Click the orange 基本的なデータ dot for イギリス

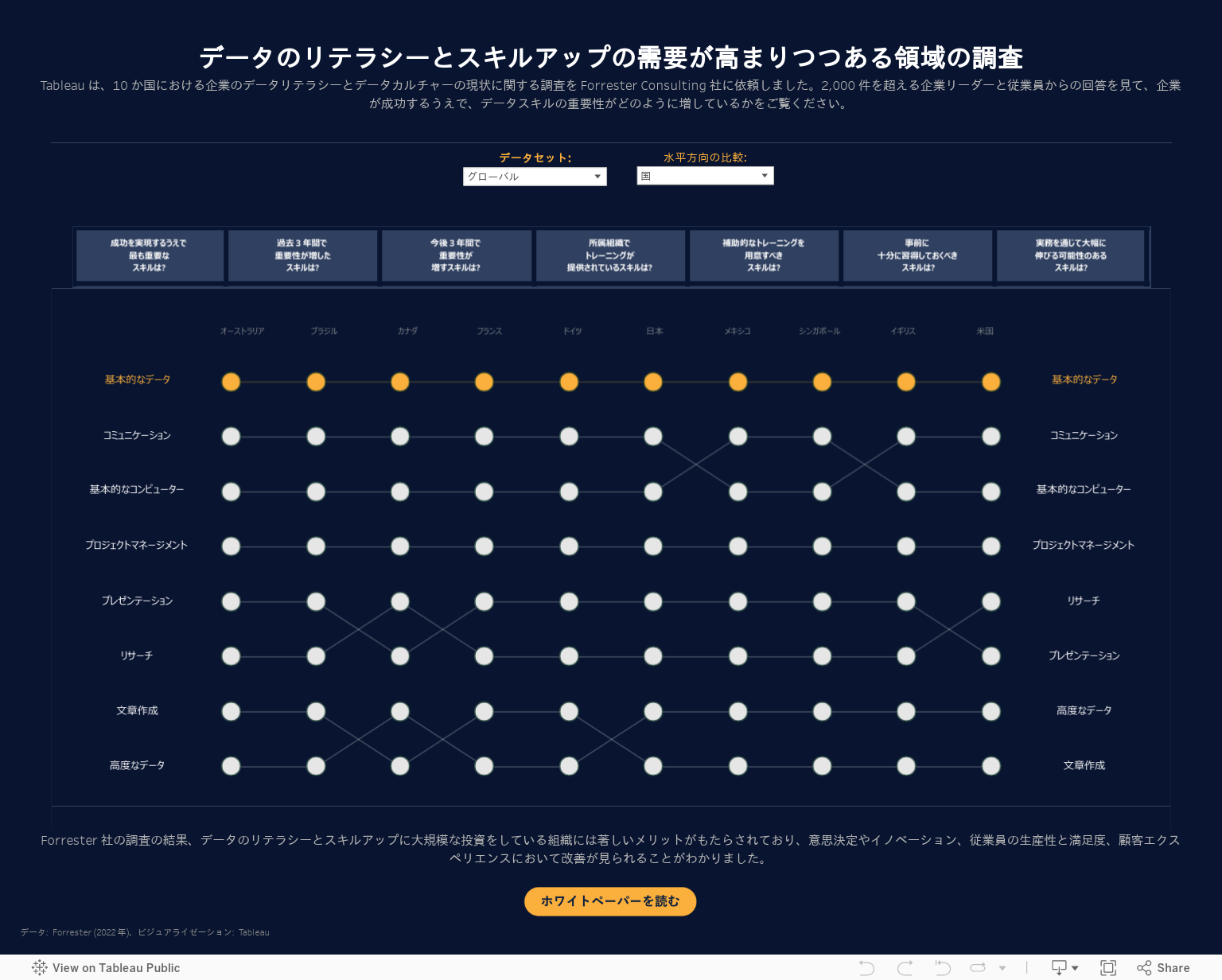click(906, 382)
